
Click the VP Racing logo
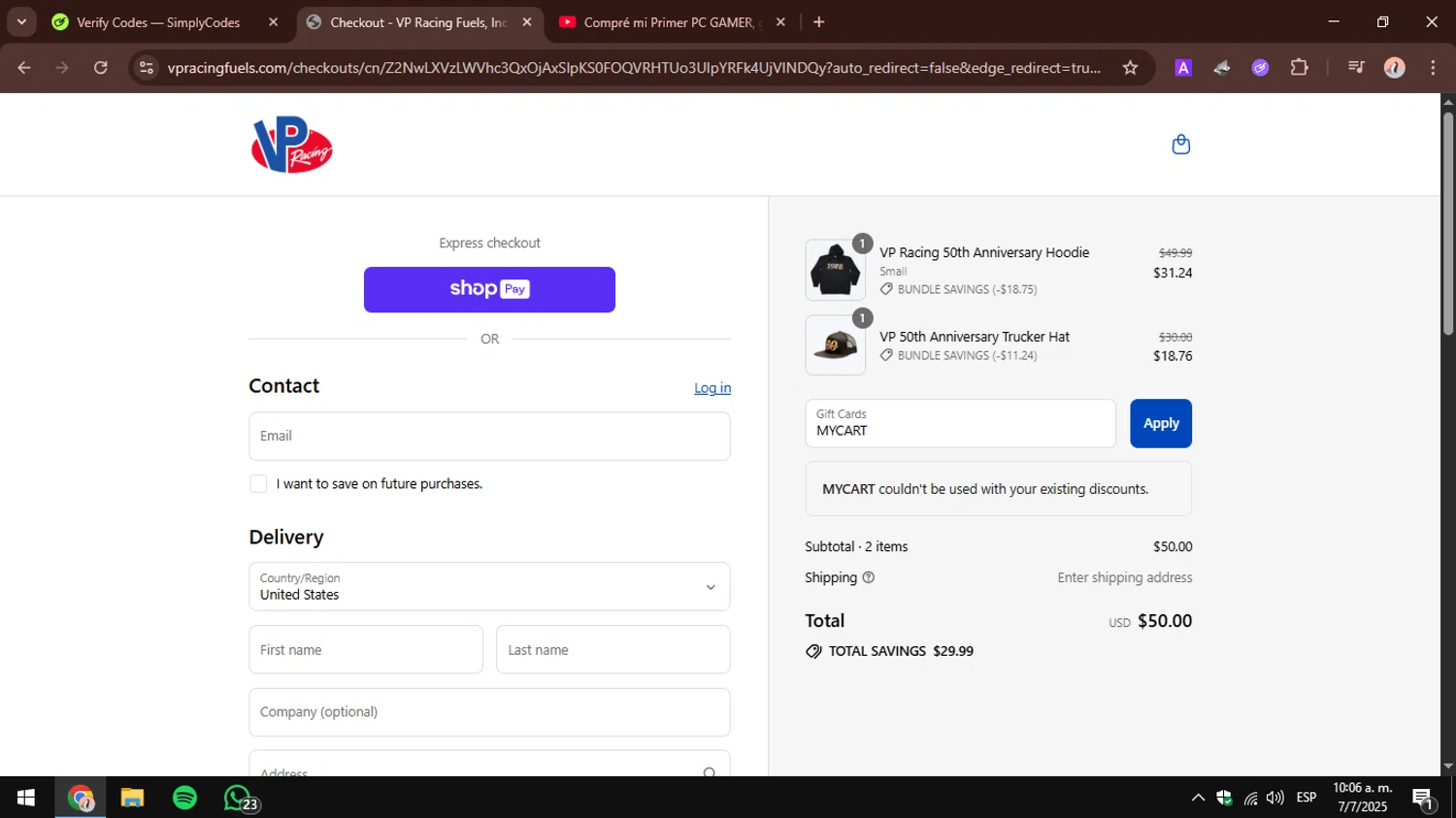pyautogui.click(x=291, y=145)
